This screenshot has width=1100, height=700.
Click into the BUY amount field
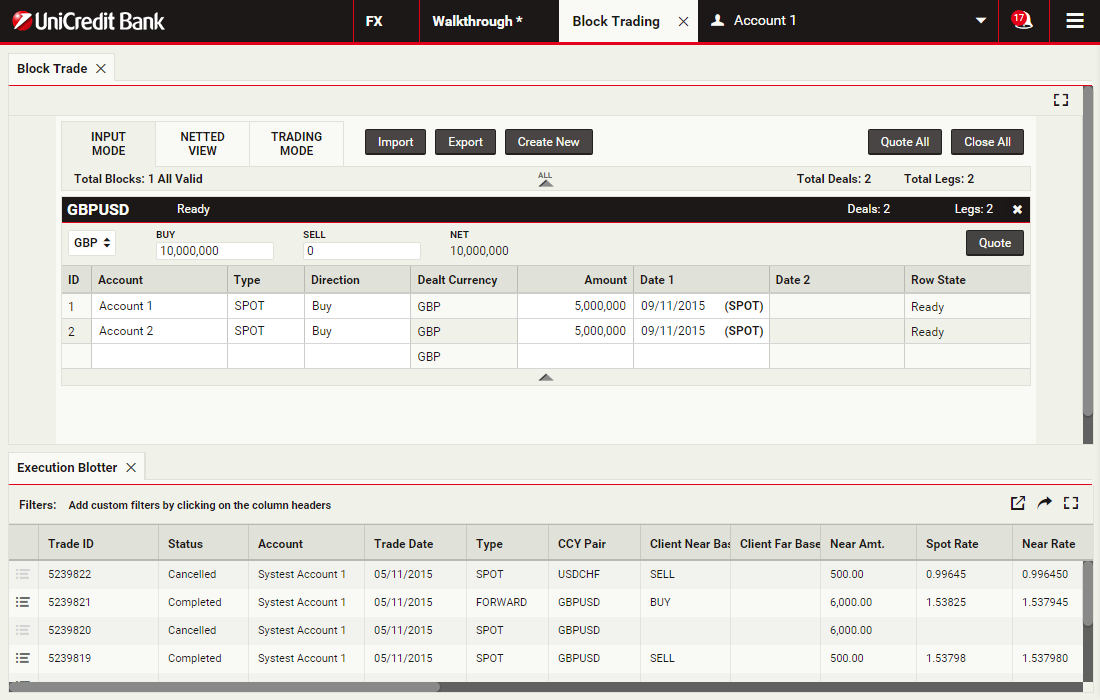coord(214,251)
